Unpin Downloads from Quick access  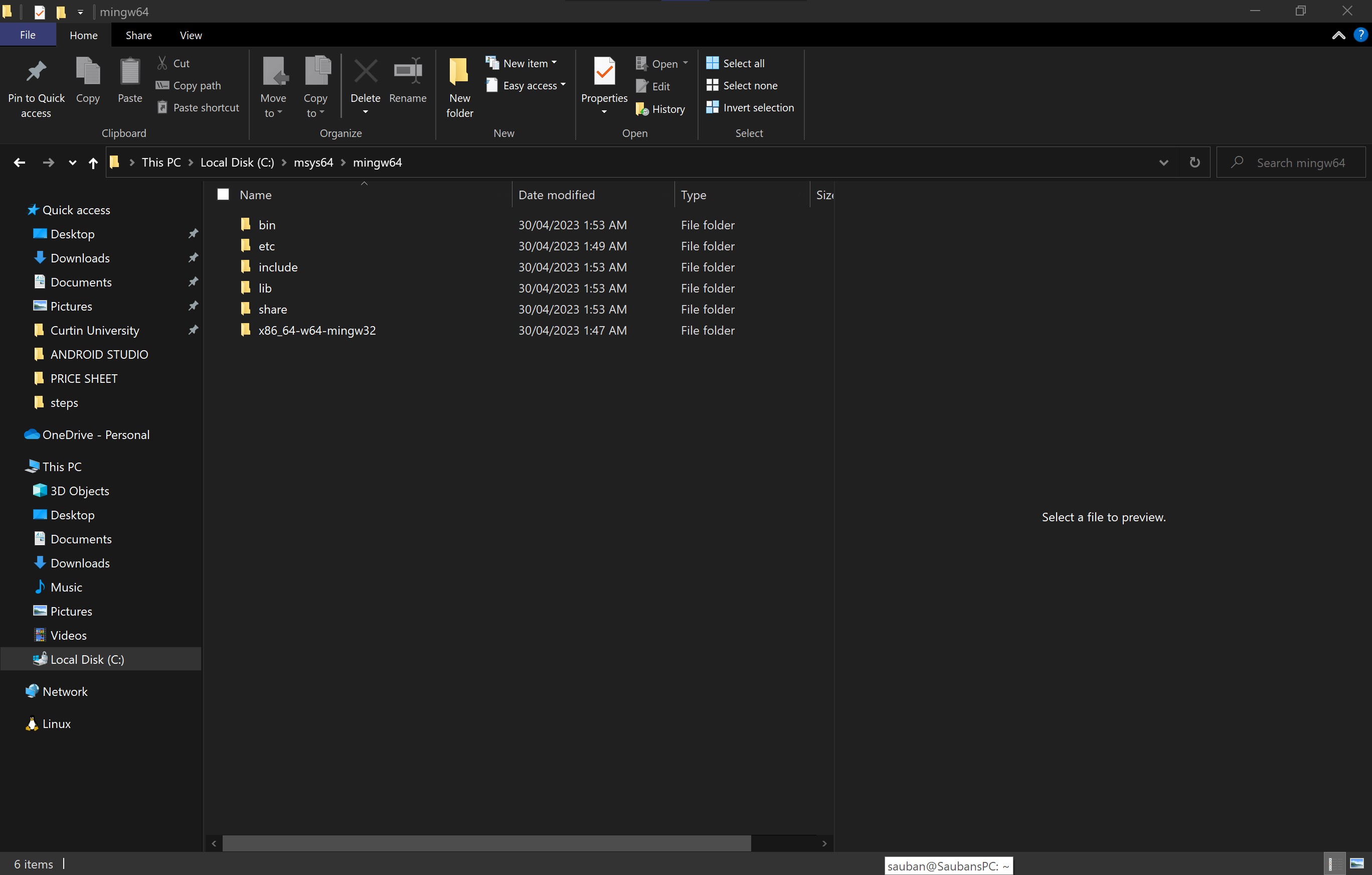click(193, 258)
